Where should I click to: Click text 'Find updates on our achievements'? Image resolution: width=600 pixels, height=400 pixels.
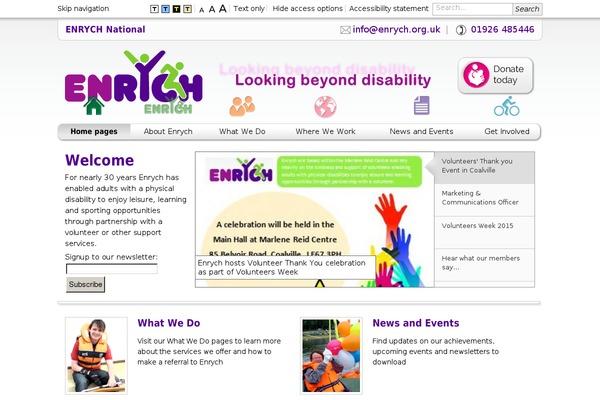[433, 341]
